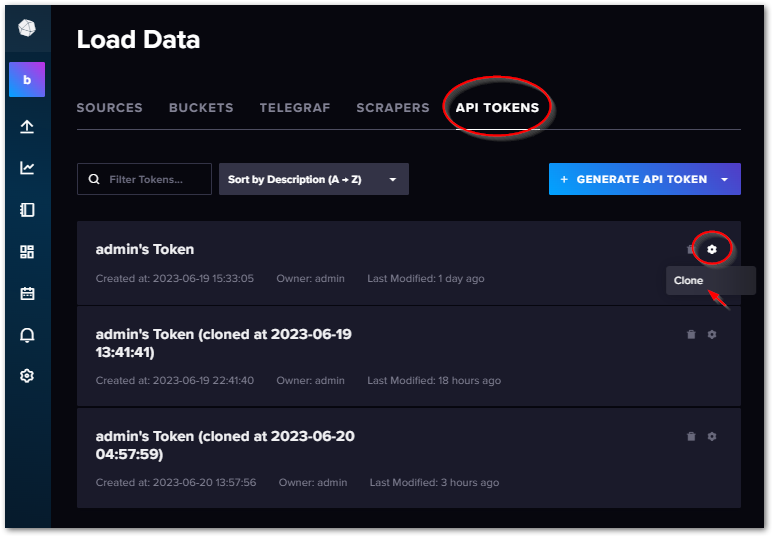Click the purple 'b' organization avatar
773x537 pixels.
click(x=27, y=79)
